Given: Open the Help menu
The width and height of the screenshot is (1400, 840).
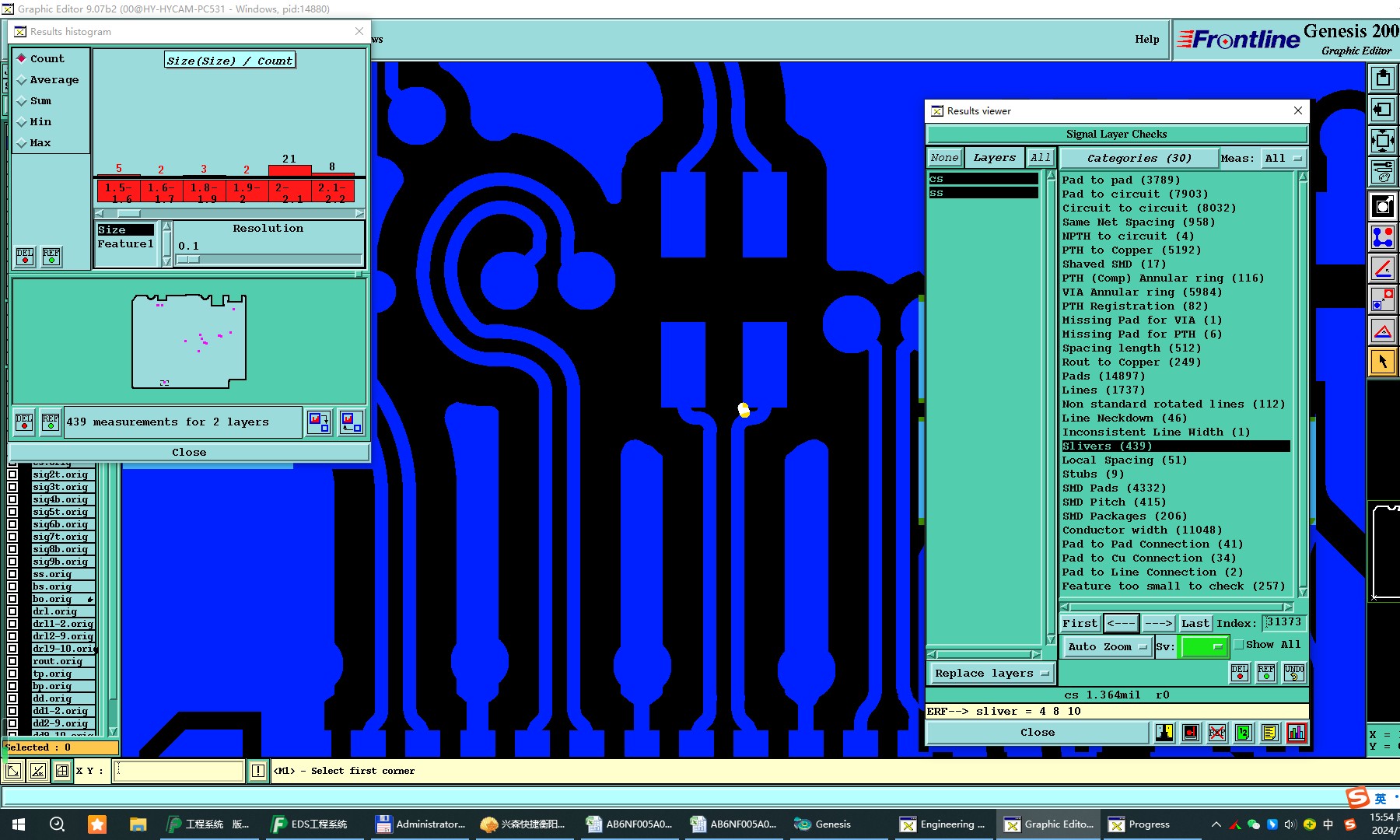Looking at the screenshot, I should (x=1146, y=39).
